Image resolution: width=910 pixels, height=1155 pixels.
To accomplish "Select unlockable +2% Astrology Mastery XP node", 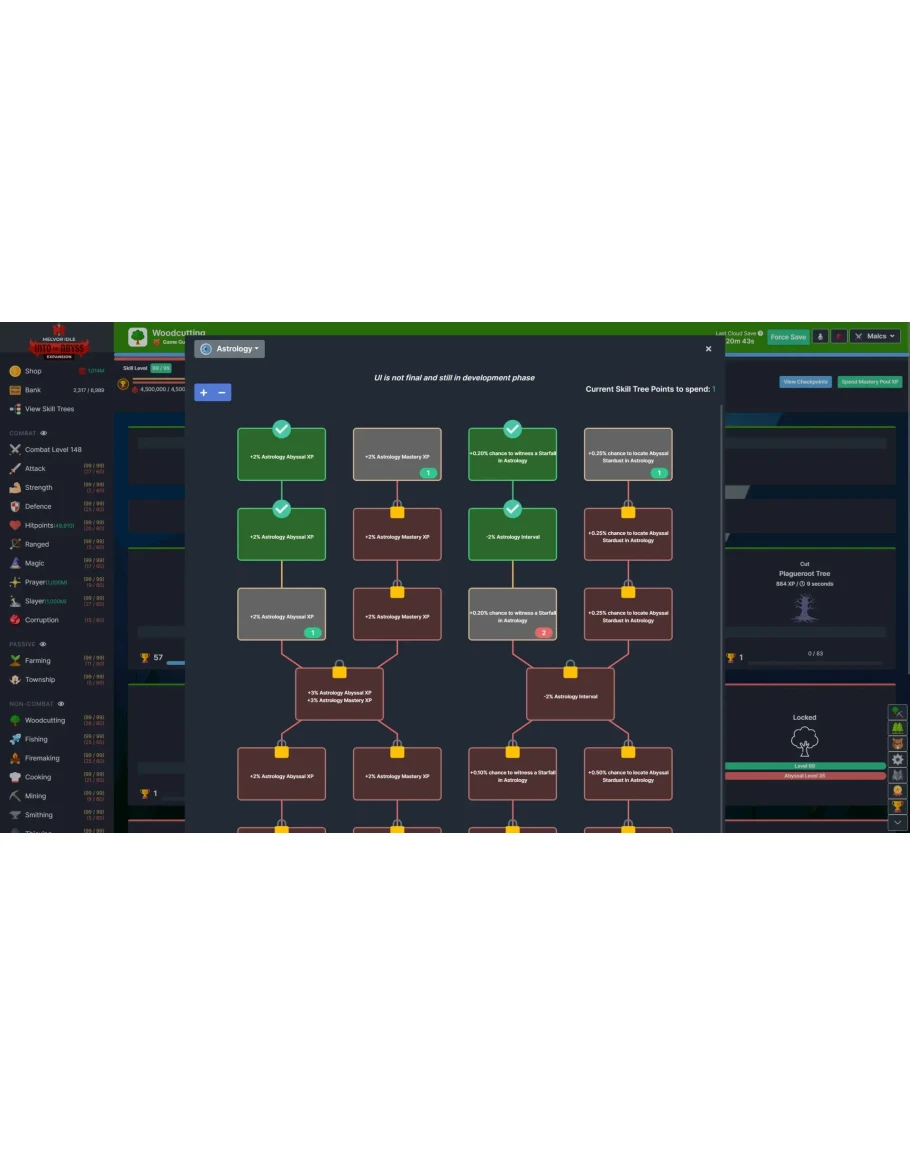I will [397, 455].
